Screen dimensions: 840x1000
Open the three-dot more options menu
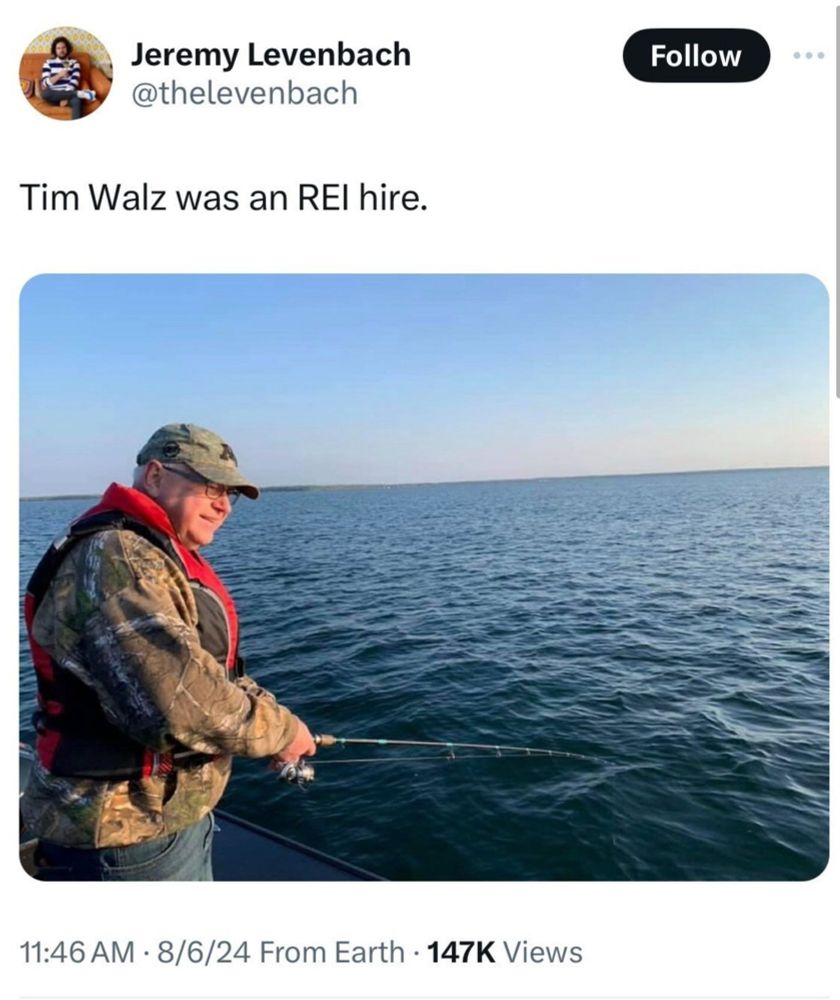point(809,56)
